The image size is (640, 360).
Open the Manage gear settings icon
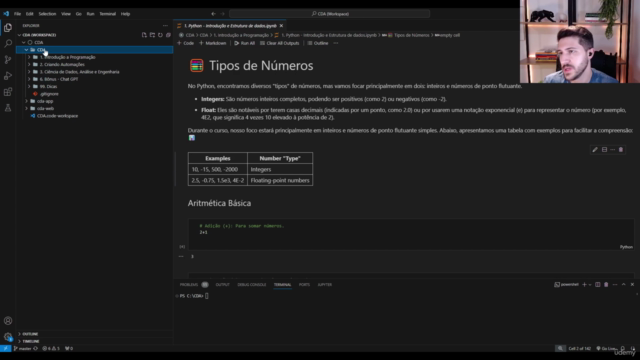(x=8, y=337)
